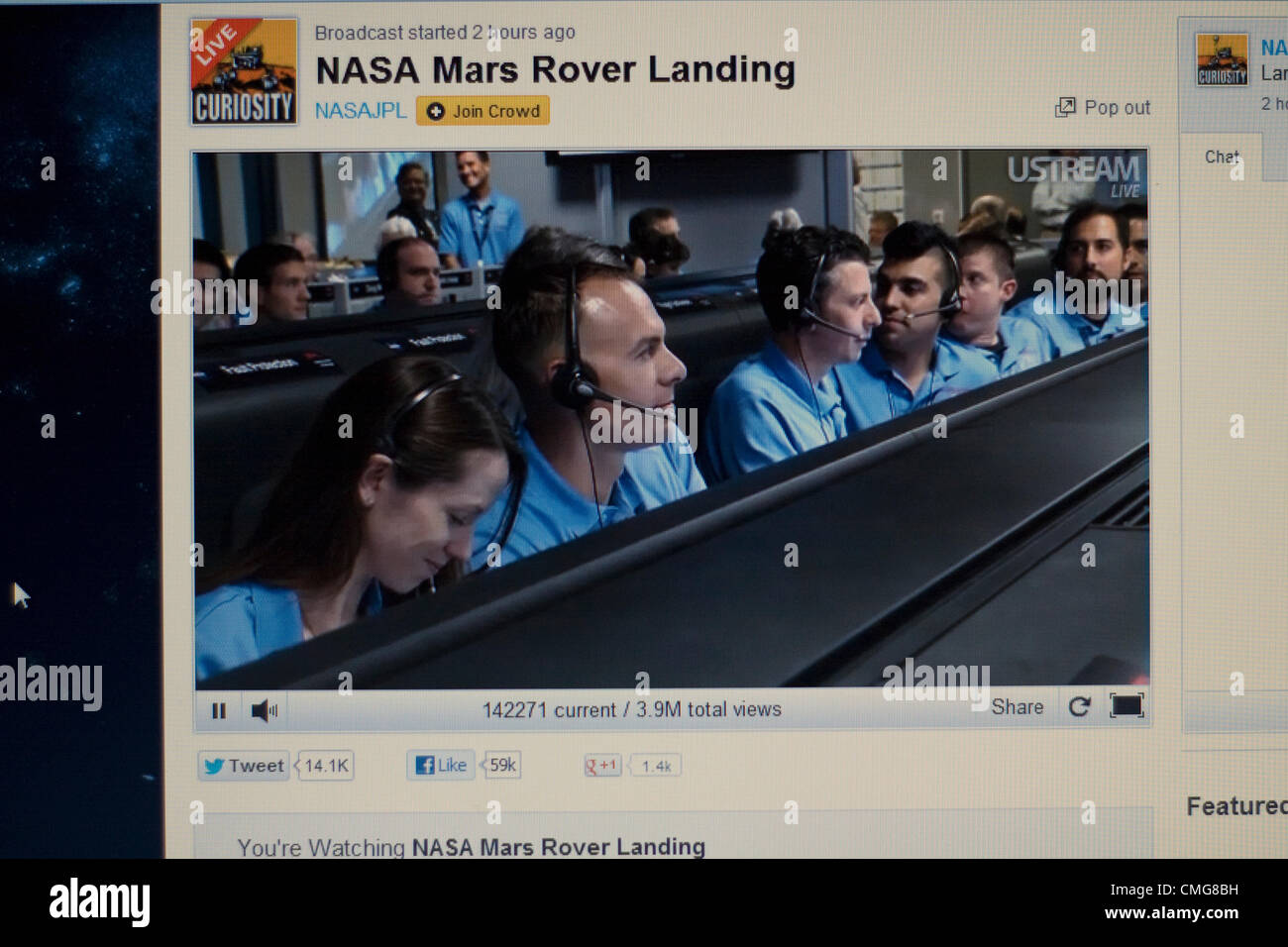Click the 59k Facebook like count
1288x947 pixels.
[502, 765]
